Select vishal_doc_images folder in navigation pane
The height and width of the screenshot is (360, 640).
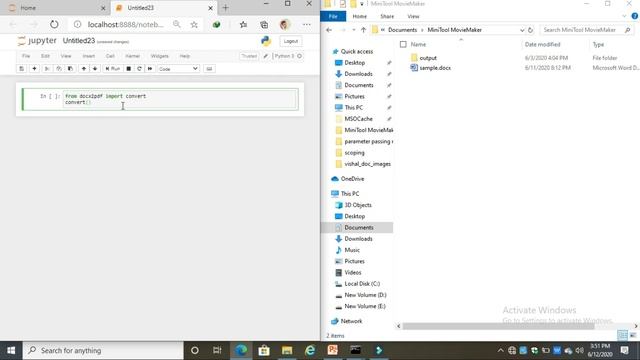(367, 164)
